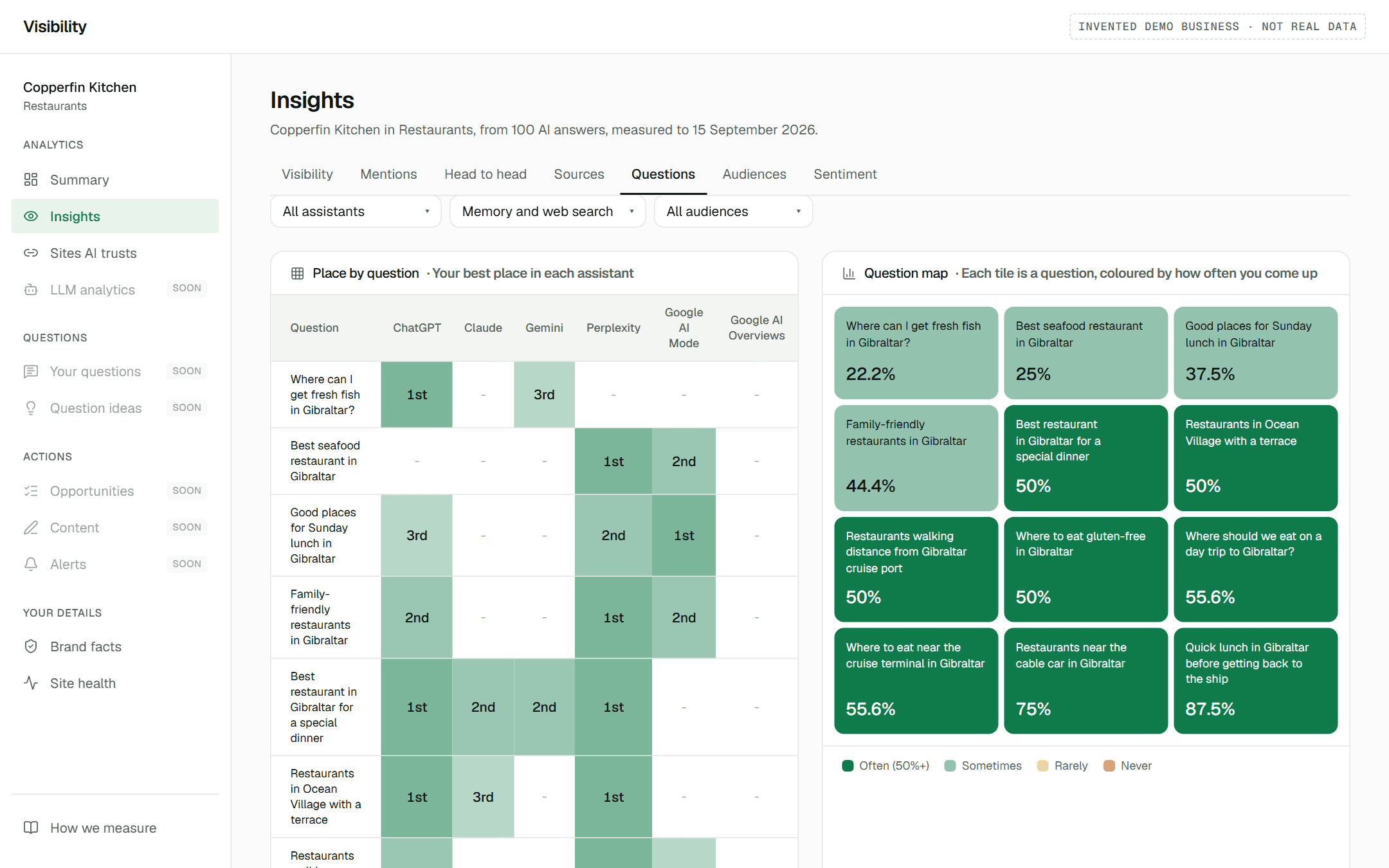Click the Ocean Village terrace tile
1389x868 pixels.
1255,458
